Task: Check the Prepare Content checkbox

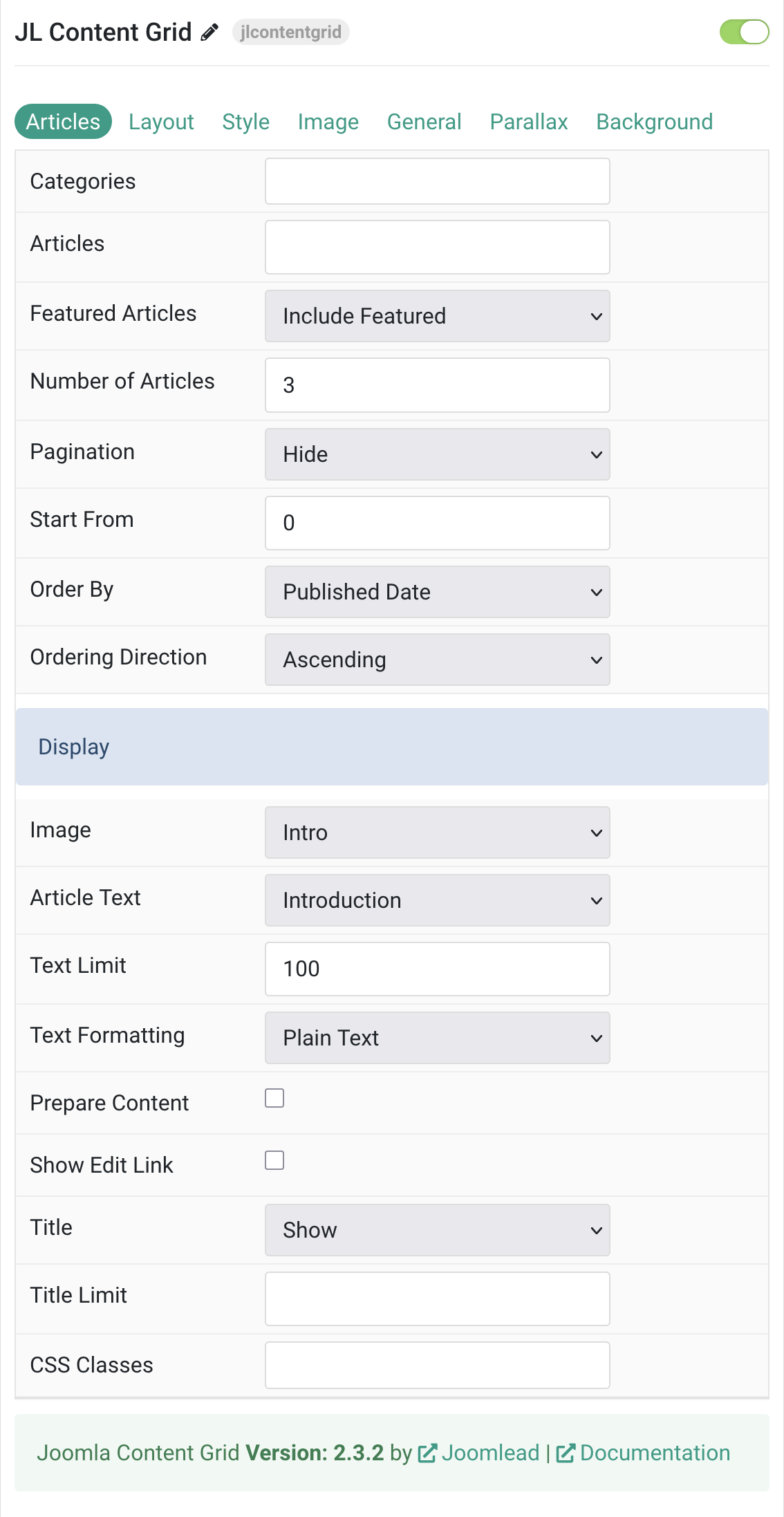Action: 274,1098
